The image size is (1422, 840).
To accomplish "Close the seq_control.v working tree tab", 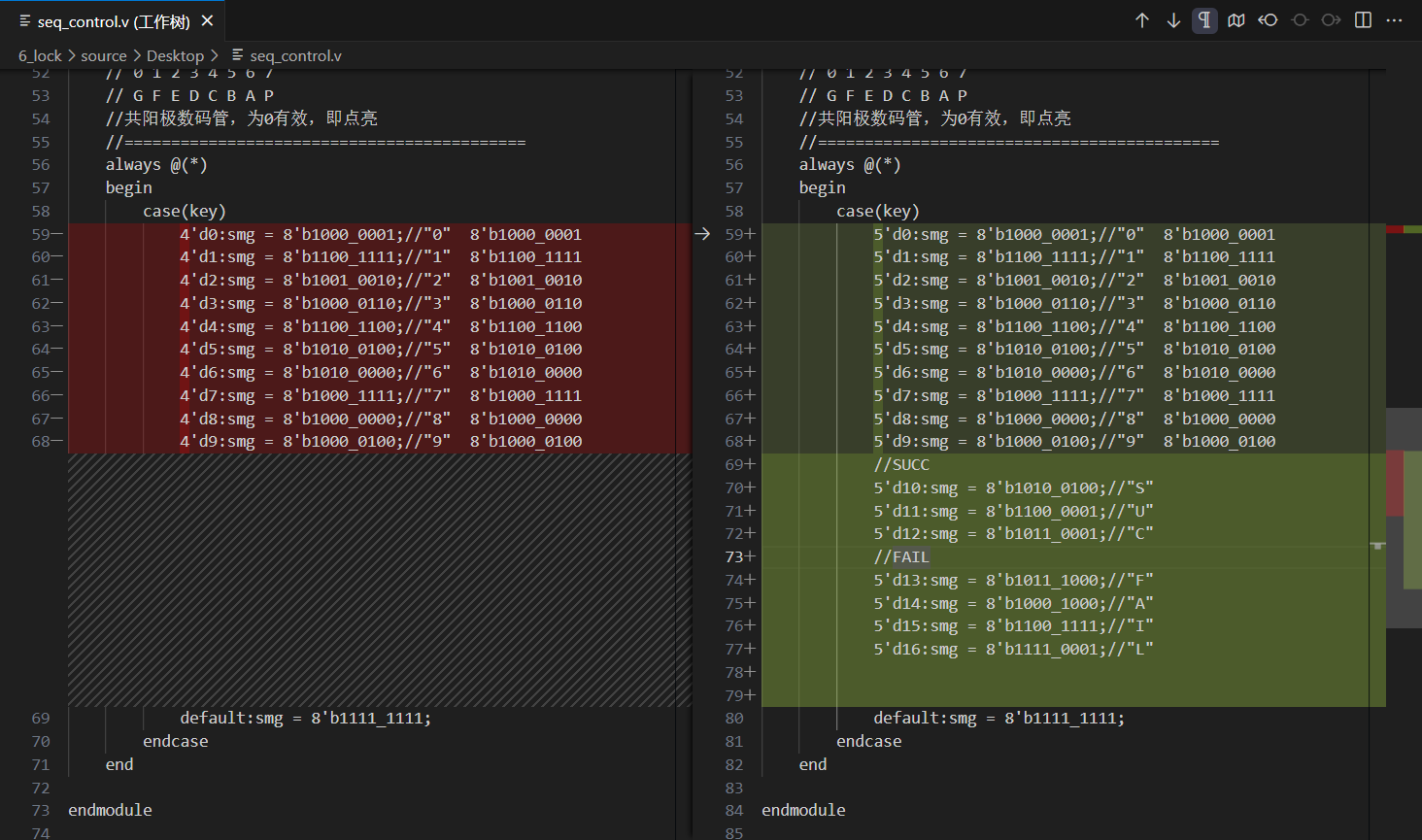I will pyautogui.click(x=207, y=20).
